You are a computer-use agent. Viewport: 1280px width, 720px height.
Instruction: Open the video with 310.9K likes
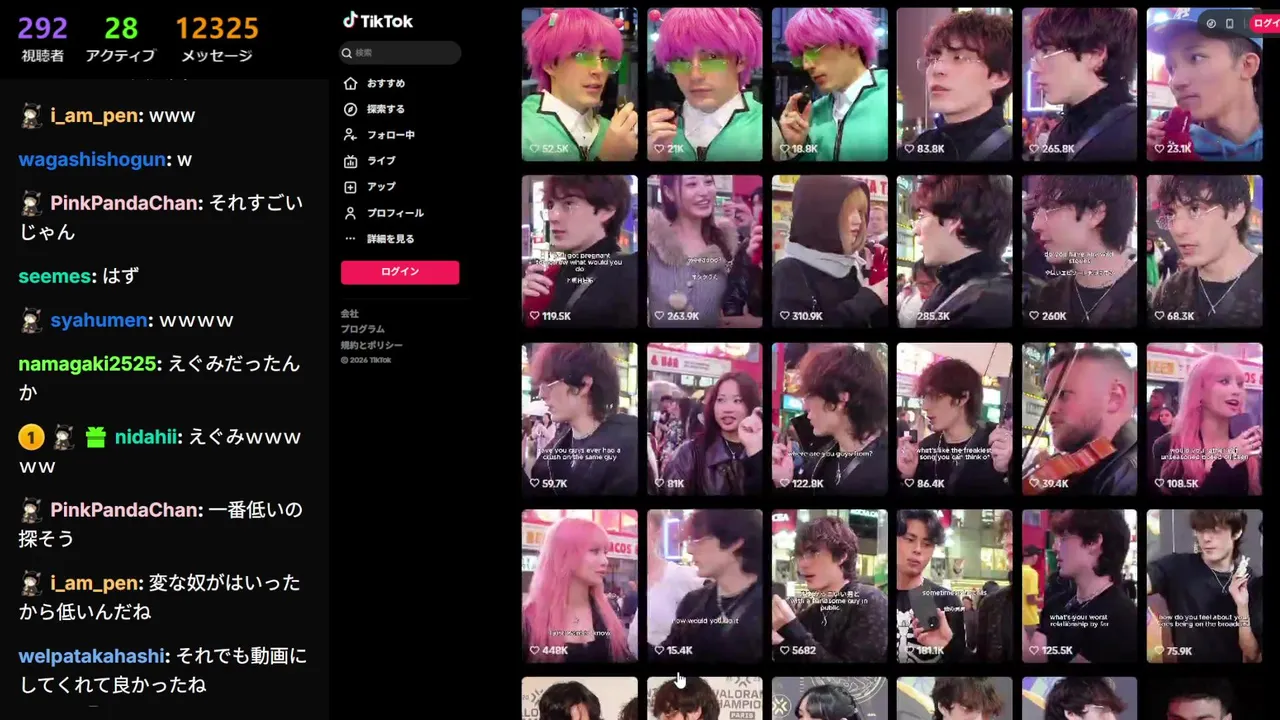pos(829,251)
